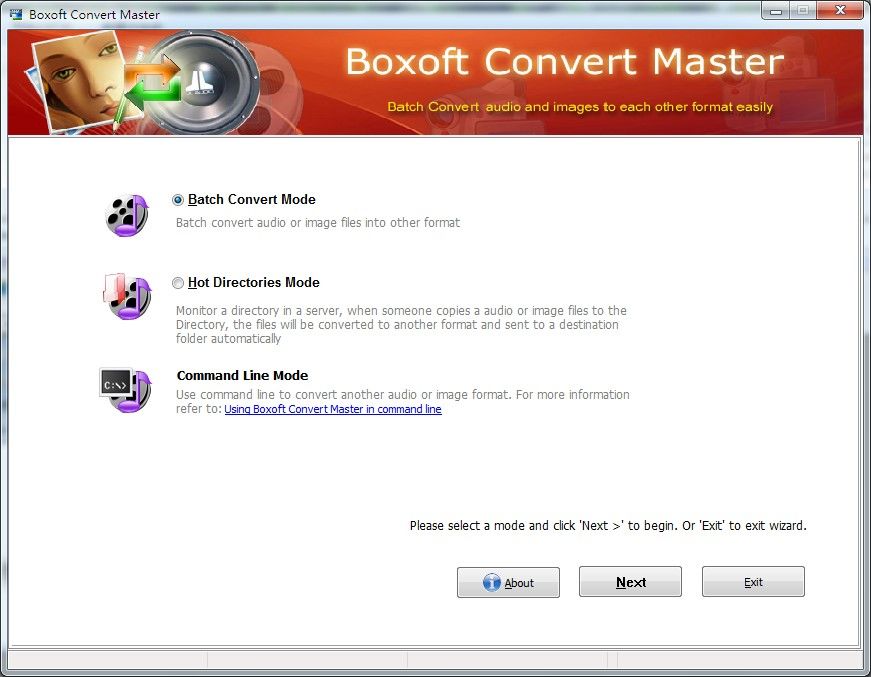The width and height of the screenshot is (871, 677).
Task: Minimize the Boxoft Convert Master window
Action: [x=776, y=11]
